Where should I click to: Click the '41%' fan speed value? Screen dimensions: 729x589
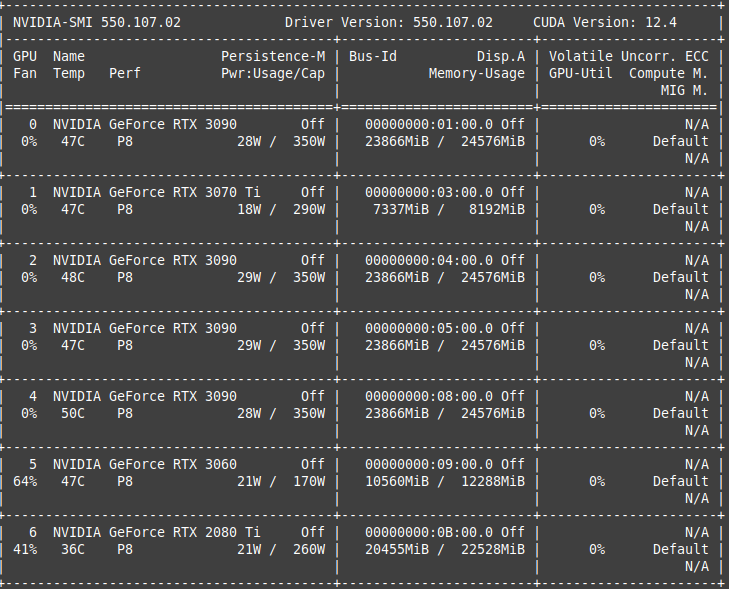coord(25,549)
